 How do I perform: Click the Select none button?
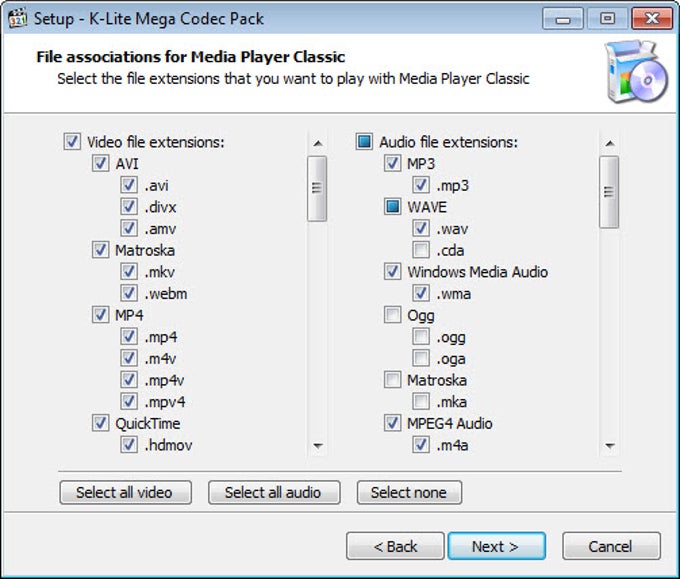click(409, 493)
